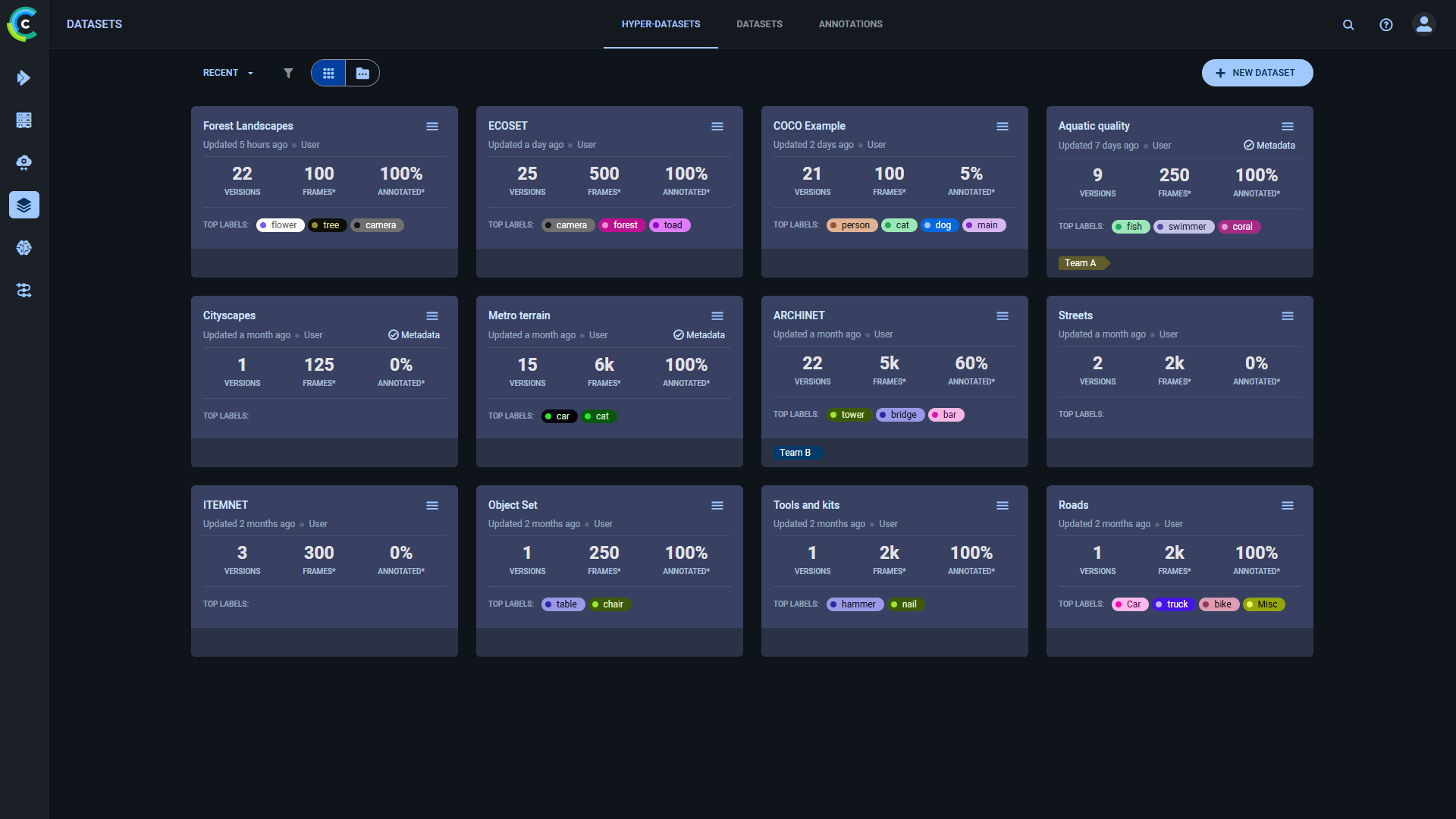1456x819 pixels.
Task: Expand the ARCHINET card options menu
Action: click(x=1002, y=315)
